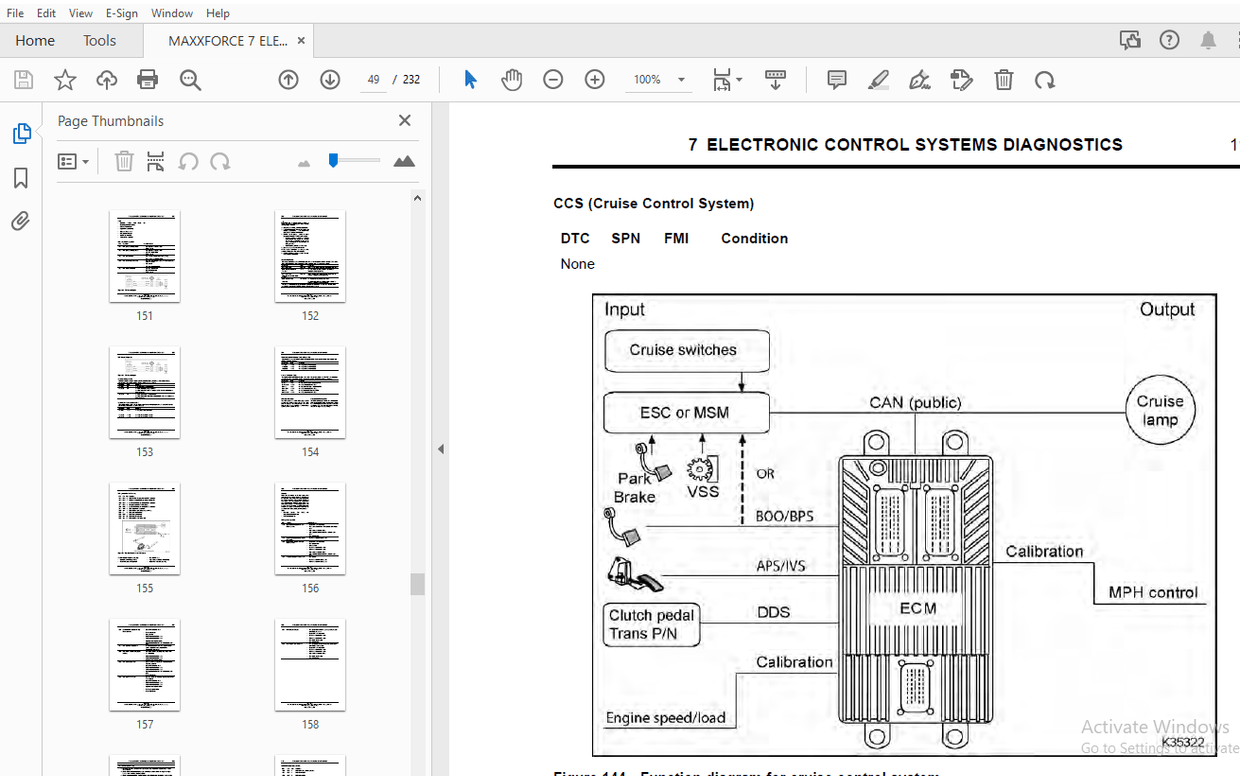The width and height of the screenshot is (1240, 776).
Task: Open the E-Sign menu
Action: click(x=121, y=13)
